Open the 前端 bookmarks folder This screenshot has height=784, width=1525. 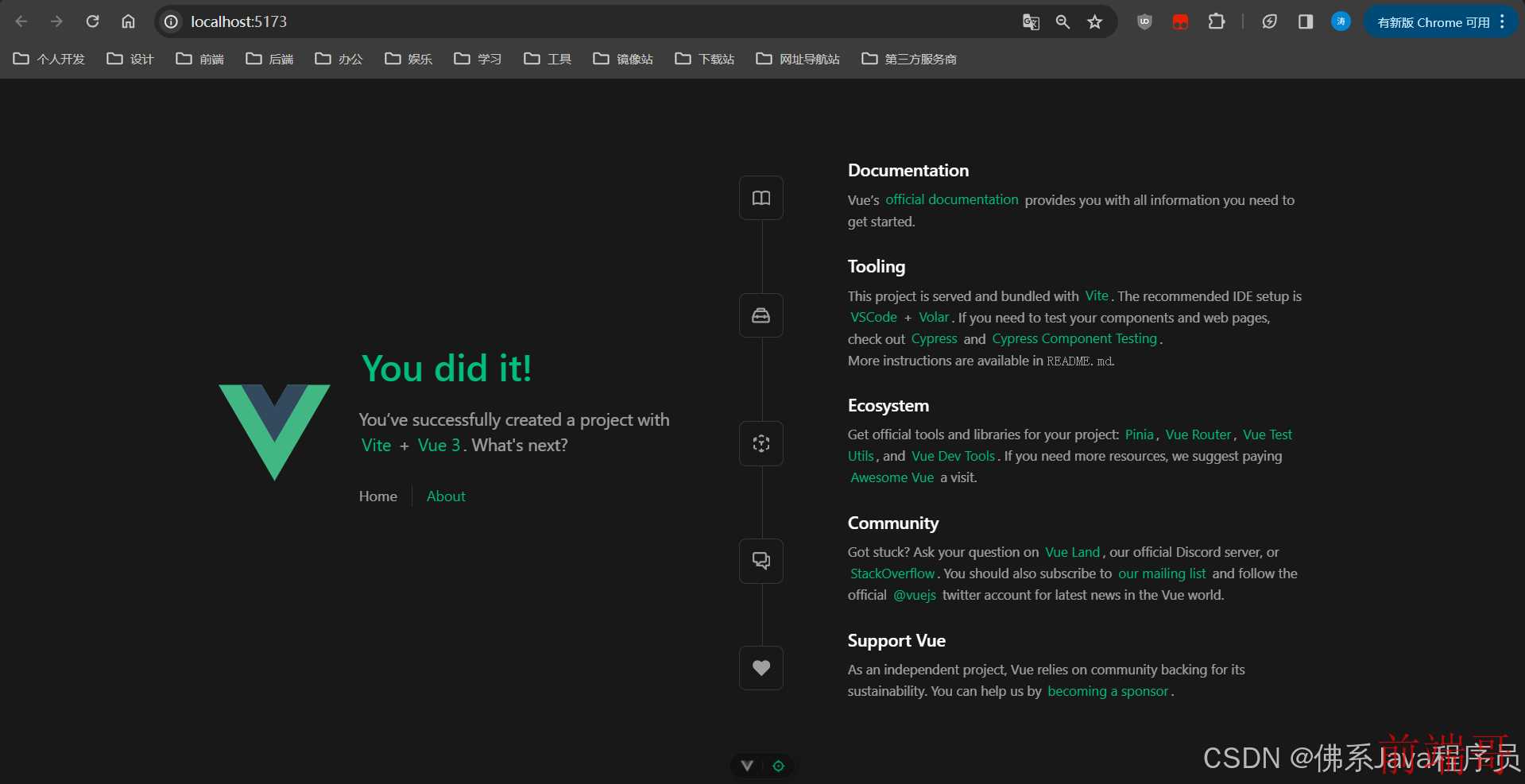tap(200, 59)
